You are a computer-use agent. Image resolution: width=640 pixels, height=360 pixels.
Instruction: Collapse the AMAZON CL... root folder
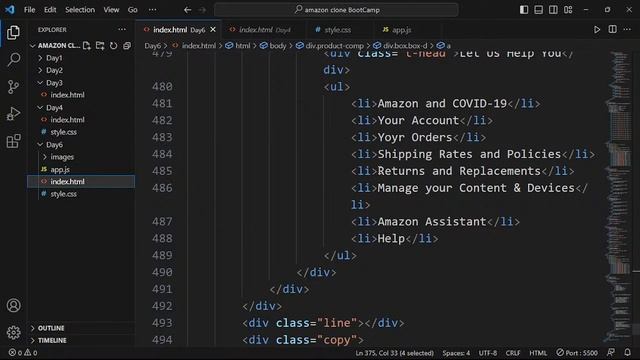[55, 46]
